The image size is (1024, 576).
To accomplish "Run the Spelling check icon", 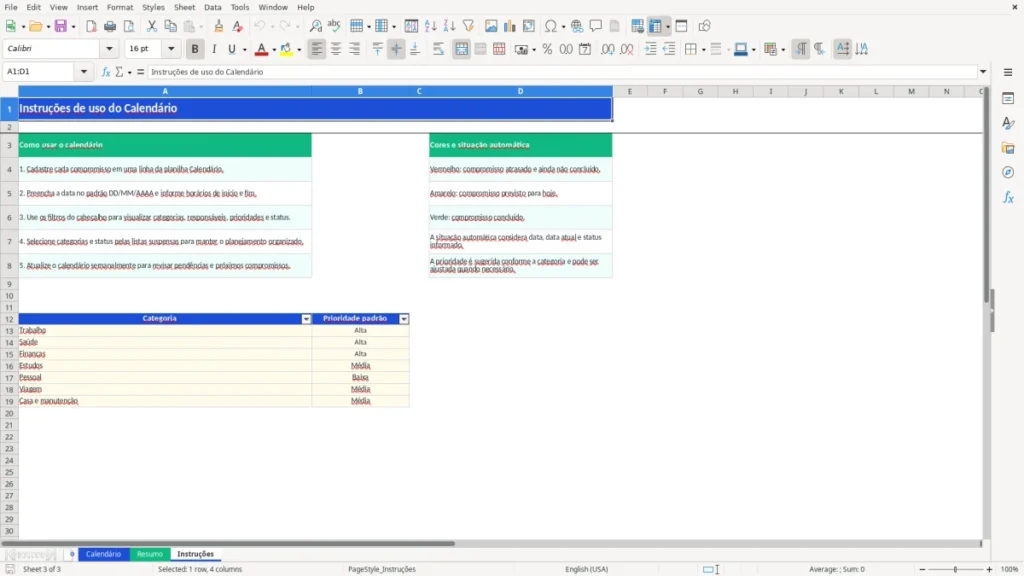I will (334, 26).
